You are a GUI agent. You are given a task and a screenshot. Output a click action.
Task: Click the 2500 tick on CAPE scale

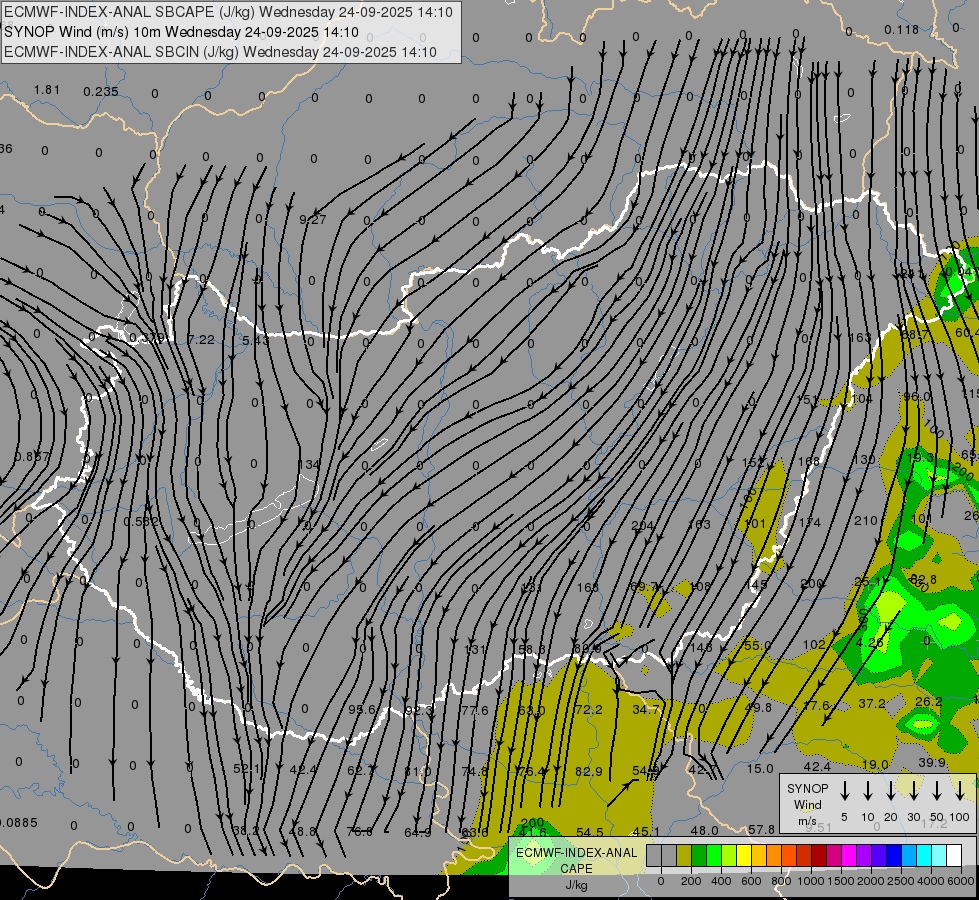point(901,881)
